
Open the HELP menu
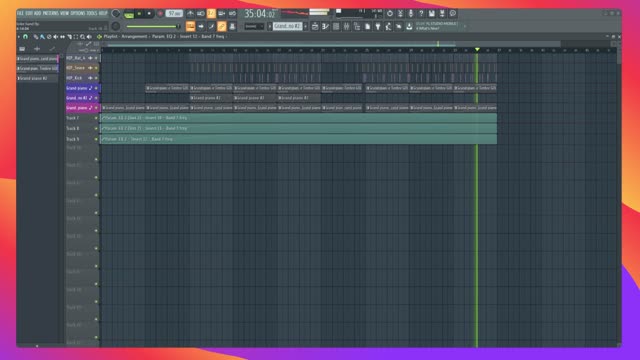(x=103, y=13)
